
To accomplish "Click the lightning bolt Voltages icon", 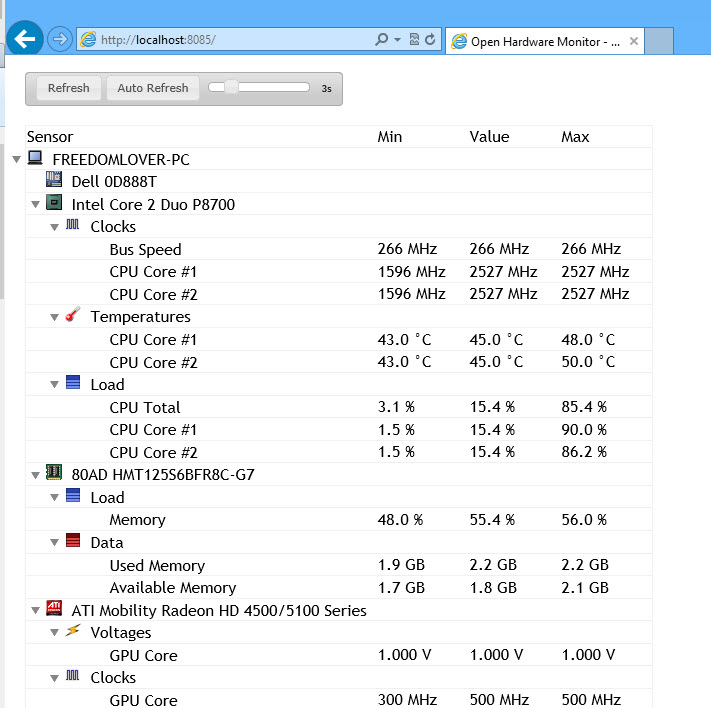I will [x=73, y=630].
